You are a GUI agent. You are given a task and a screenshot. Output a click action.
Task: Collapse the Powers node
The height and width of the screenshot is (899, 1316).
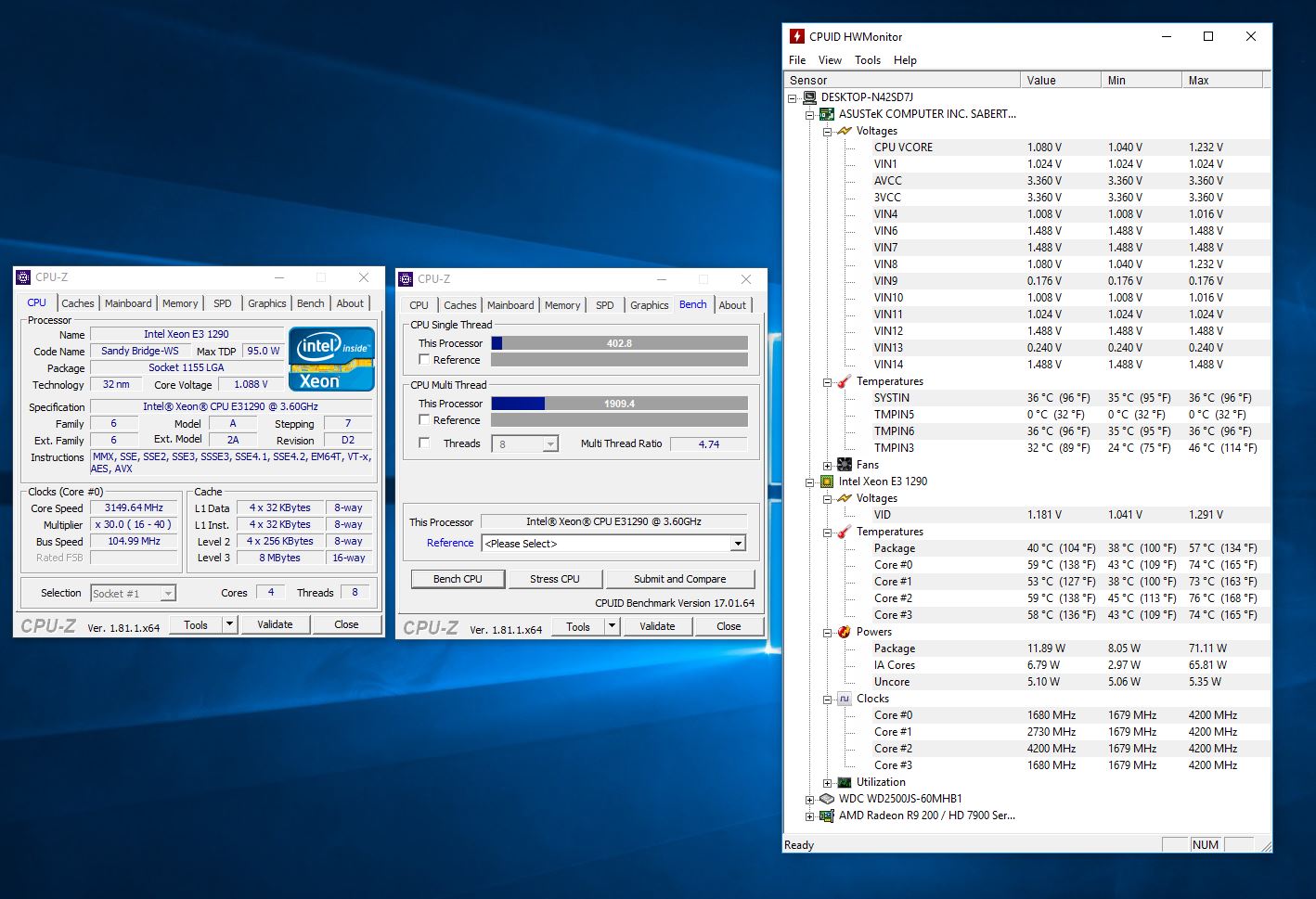[827, 632]
